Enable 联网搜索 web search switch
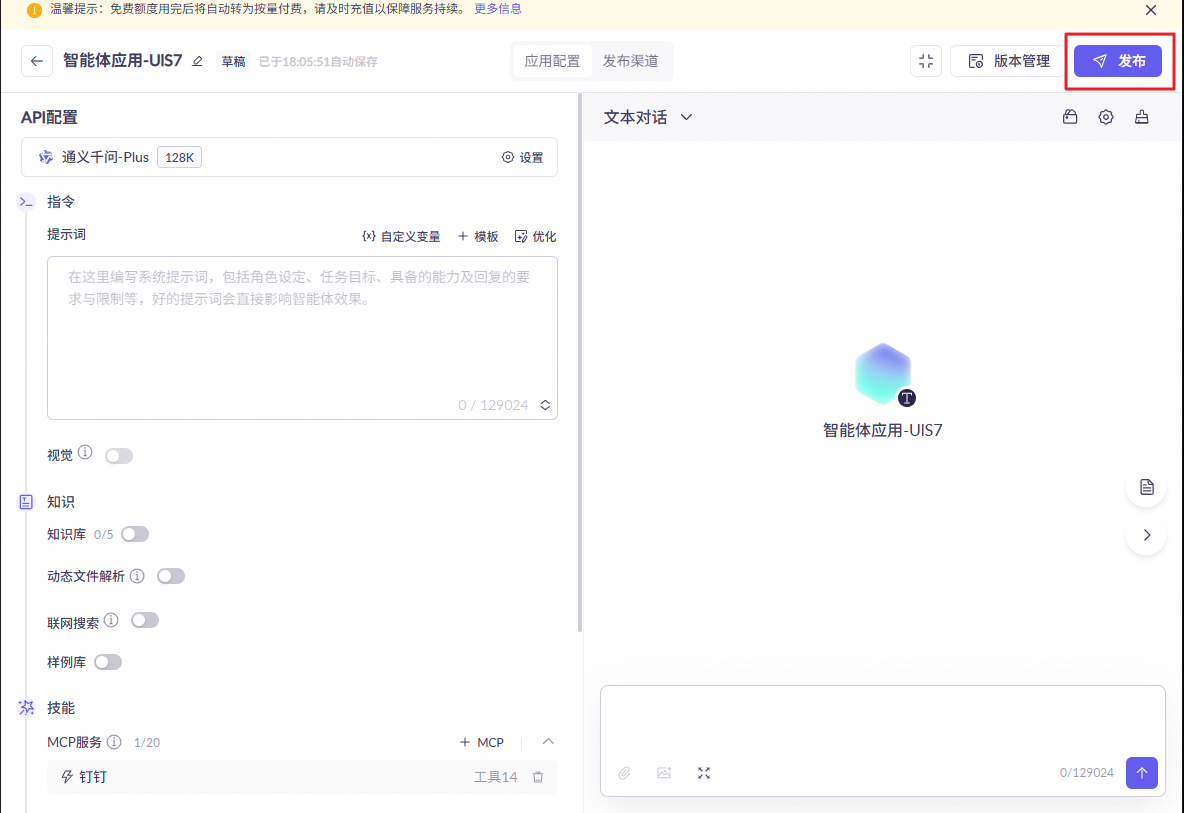1184x813 pixels. tap(145, 621)
